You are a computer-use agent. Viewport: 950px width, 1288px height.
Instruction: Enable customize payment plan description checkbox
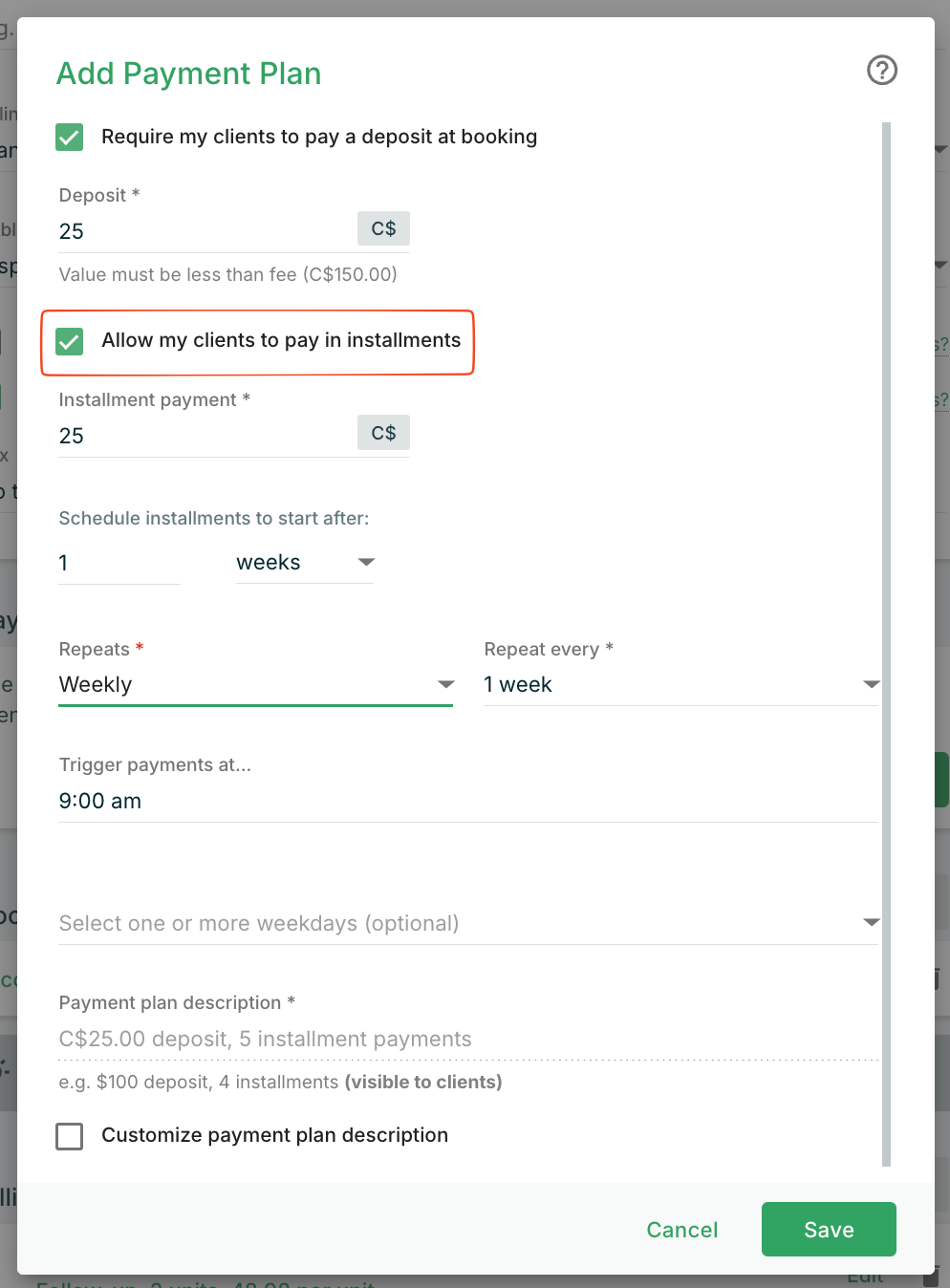click(x=70, y=1136)
